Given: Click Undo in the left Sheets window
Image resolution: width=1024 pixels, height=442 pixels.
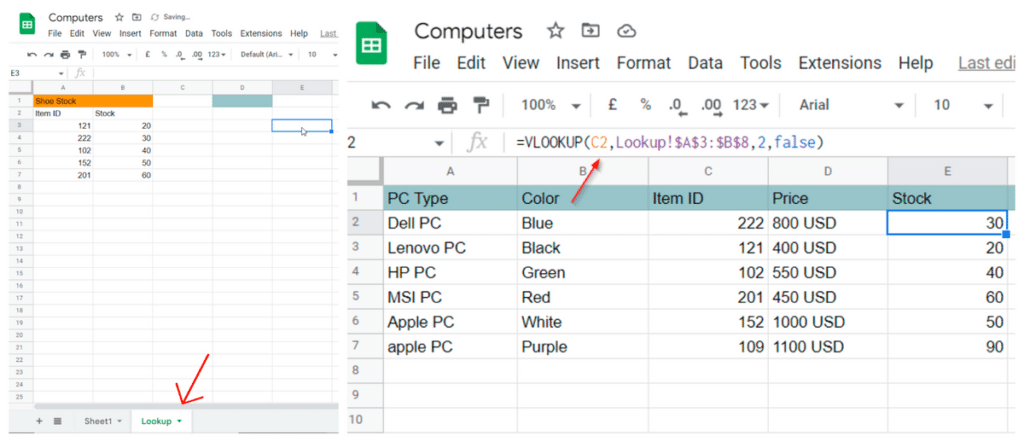Looking at the screenshot, I should point(32,55).
